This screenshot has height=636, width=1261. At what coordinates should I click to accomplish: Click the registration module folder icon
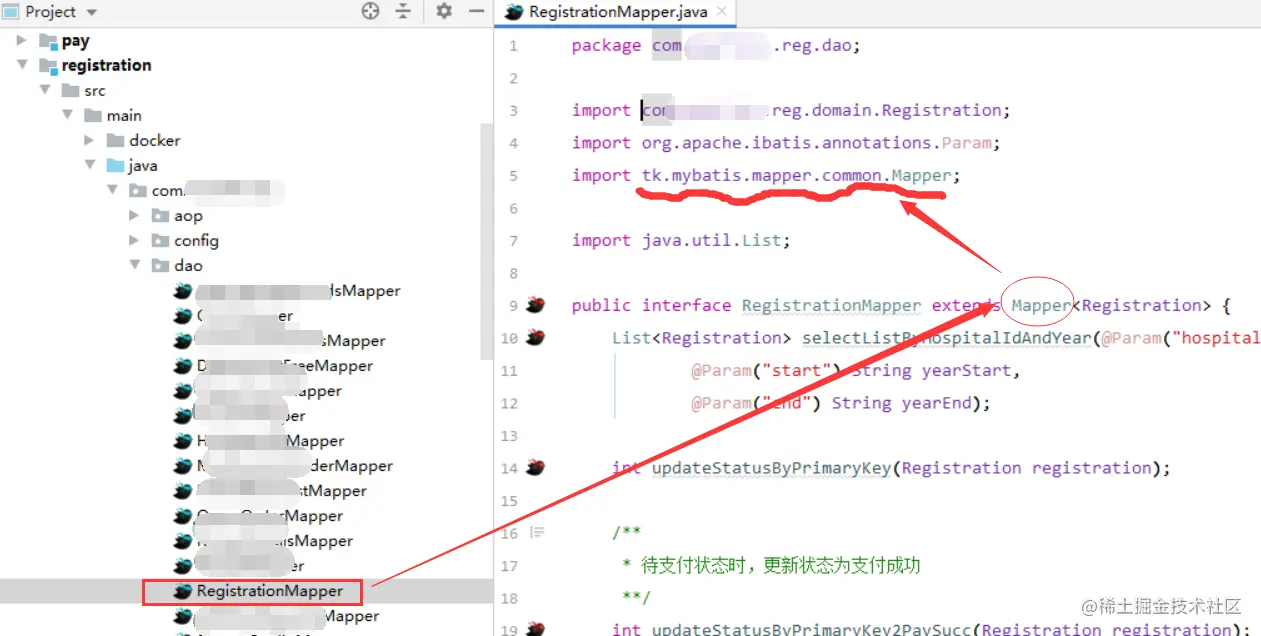click(48, 66)
